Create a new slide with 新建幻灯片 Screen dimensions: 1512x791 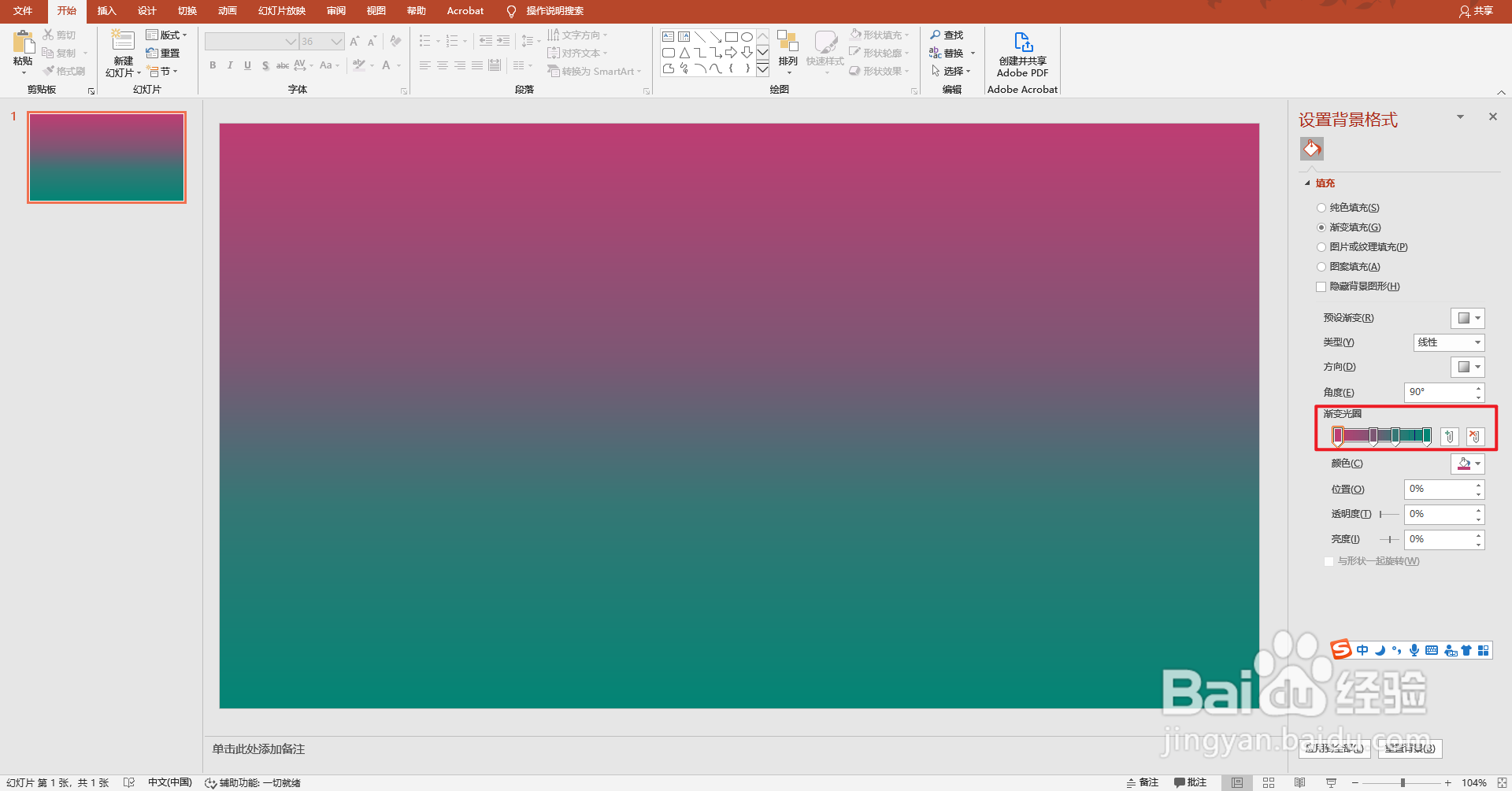[x=123, y=54]
